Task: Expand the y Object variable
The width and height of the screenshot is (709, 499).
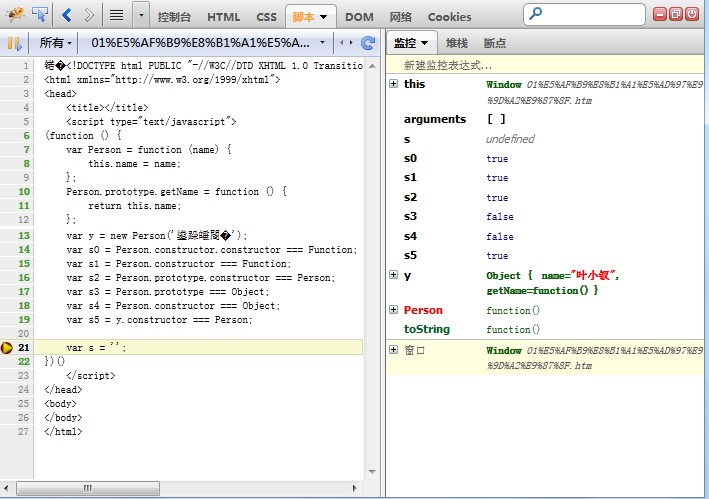Action: (x=393, y=275)
